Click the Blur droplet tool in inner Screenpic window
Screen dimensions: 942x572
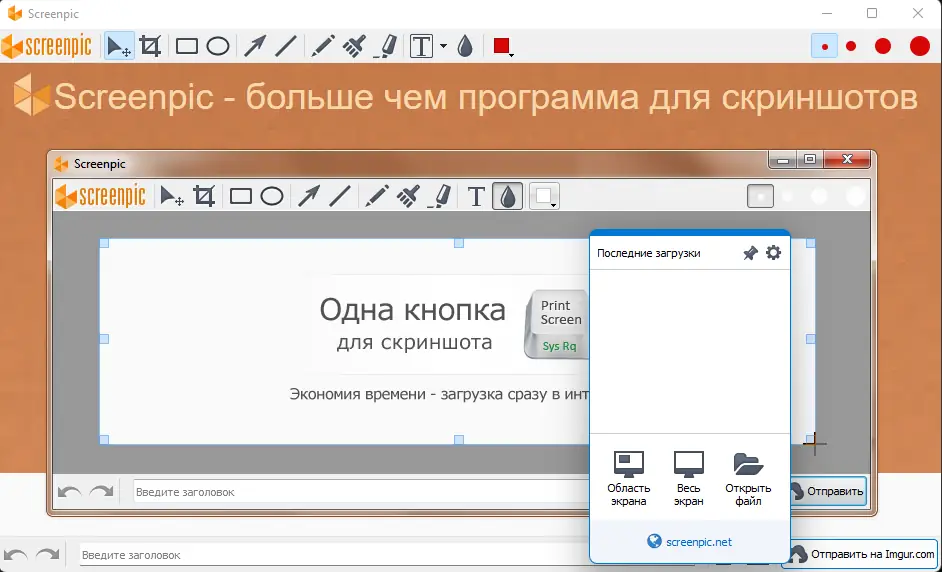coord(508,196)
